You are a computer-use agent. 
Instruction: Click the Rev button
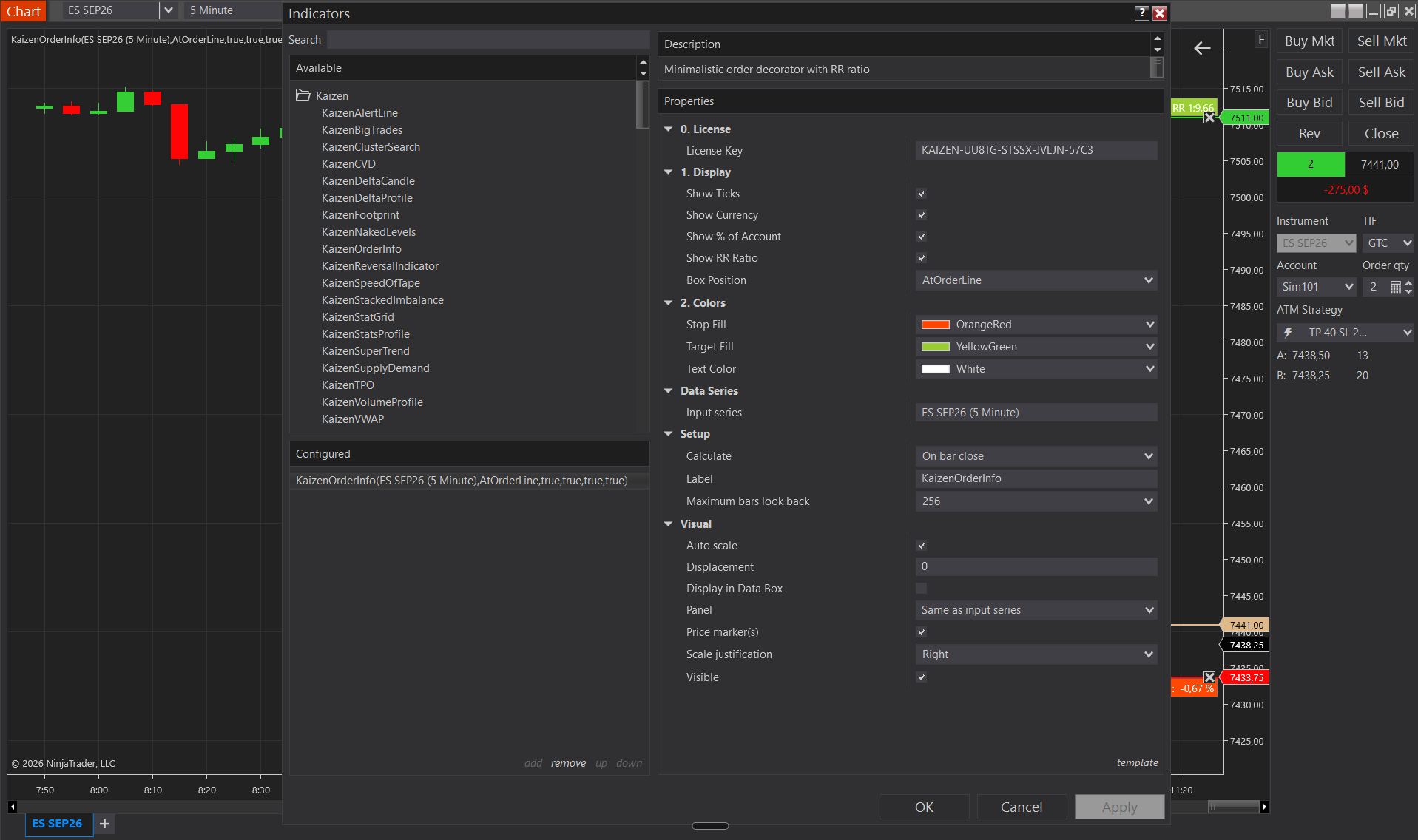1309,134
